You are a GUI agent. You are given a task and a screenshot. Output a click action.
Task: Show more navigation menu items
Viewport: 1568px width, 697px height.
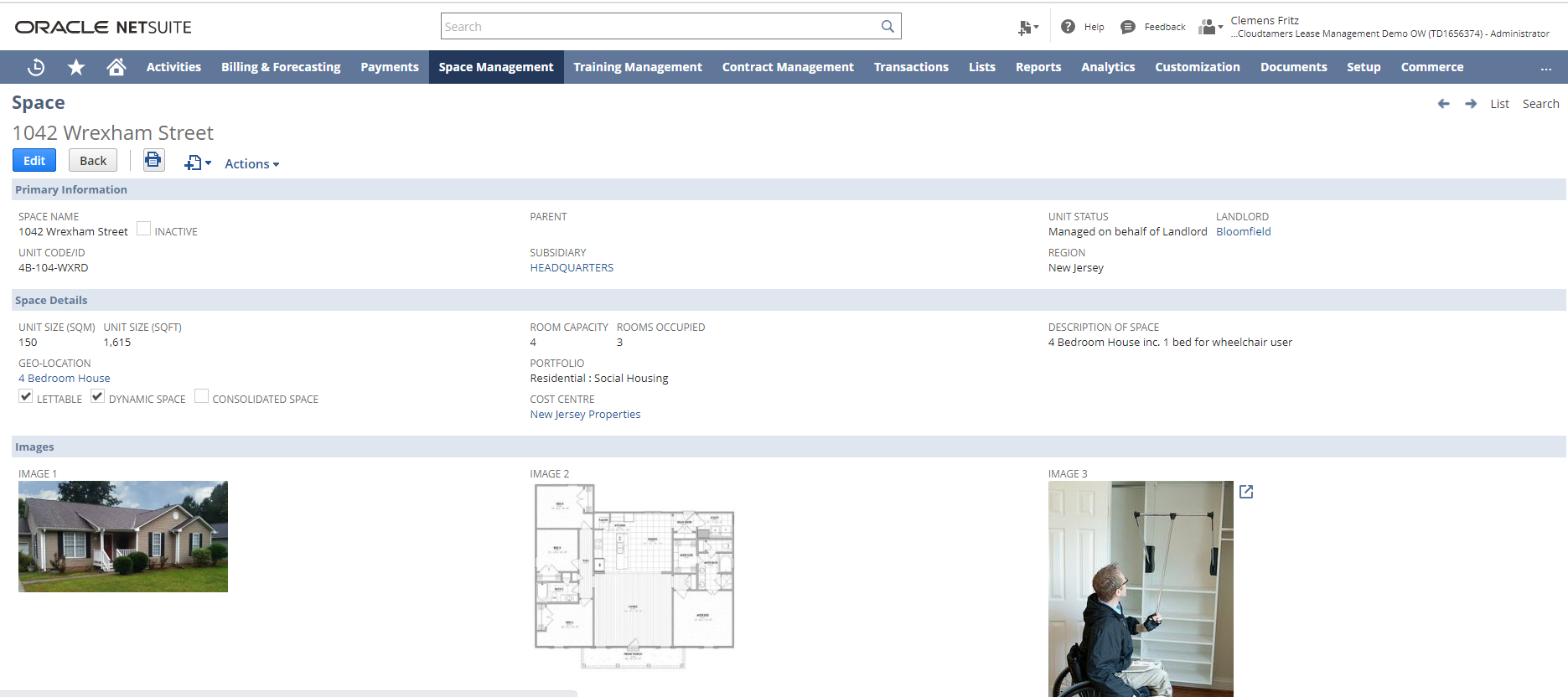(x=1546, y=68)
